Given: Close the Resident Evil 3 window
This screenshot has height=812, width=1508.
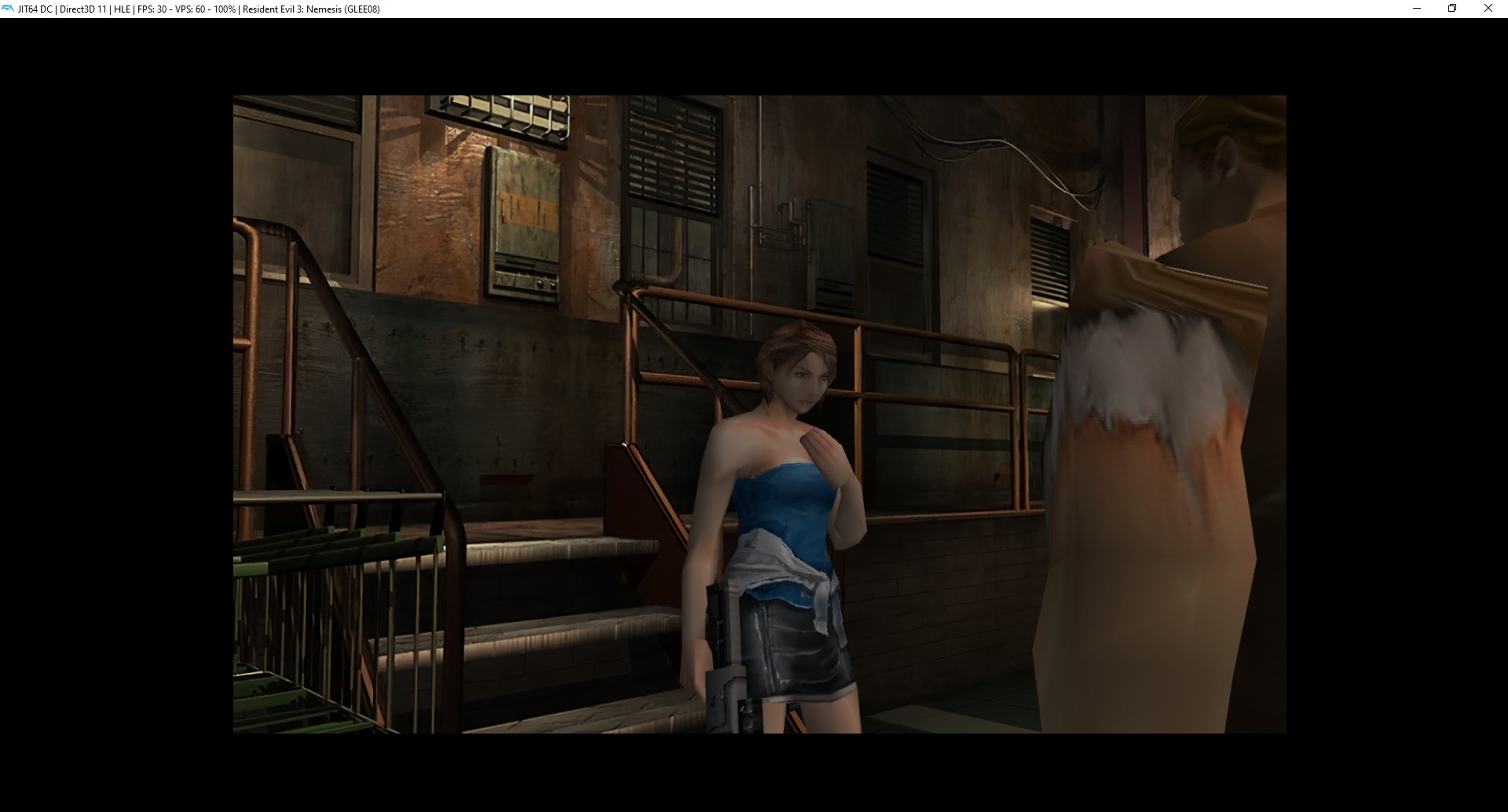Looking at the screenshot, I should click(x=1488, y=9).
